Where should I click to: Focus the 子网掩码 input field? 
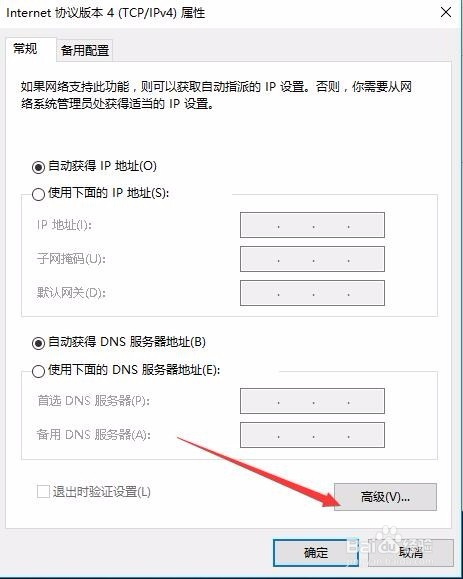point(312,259)
